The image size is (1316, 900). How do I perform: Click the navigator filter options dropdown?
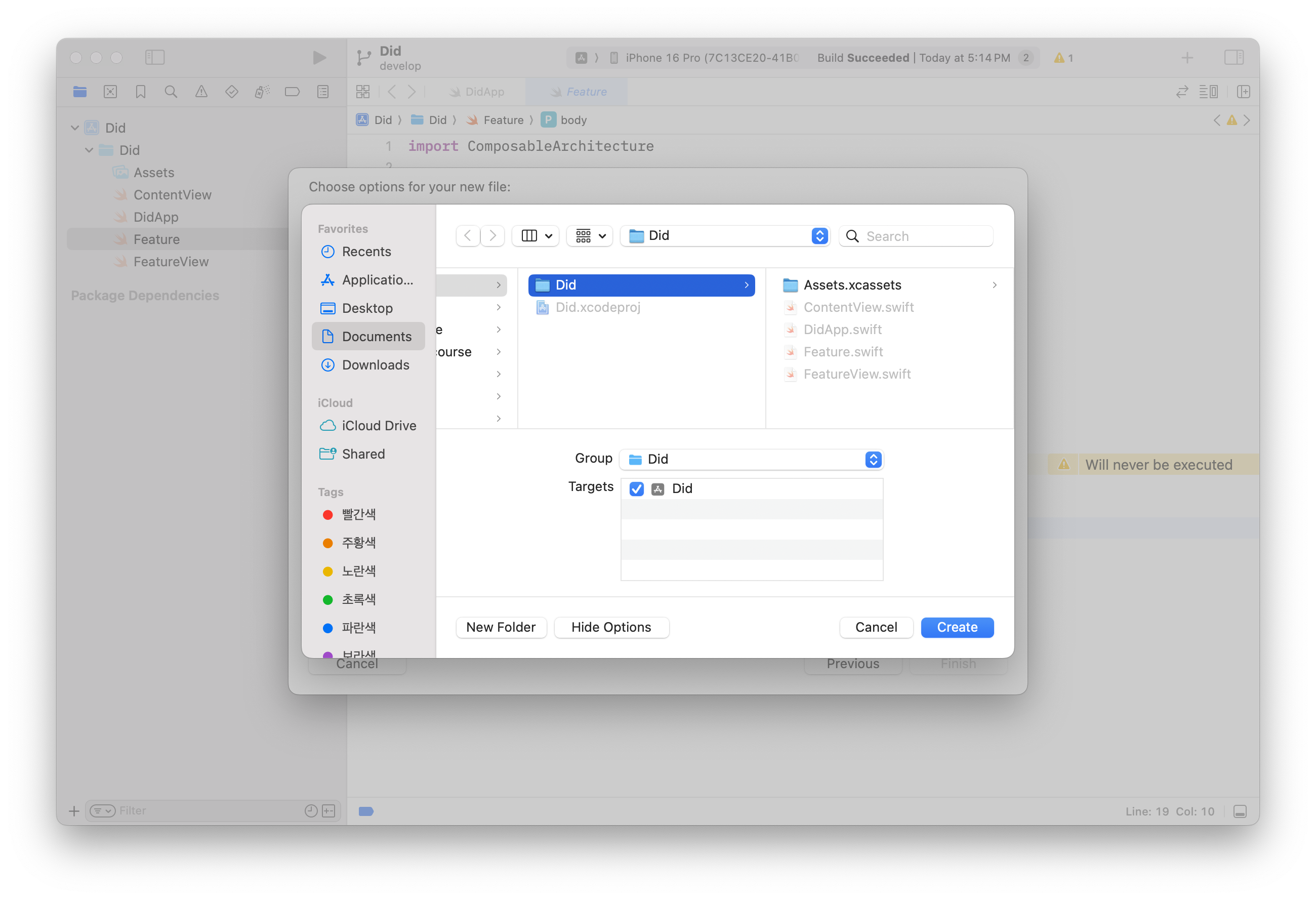(x=102, y=811)
